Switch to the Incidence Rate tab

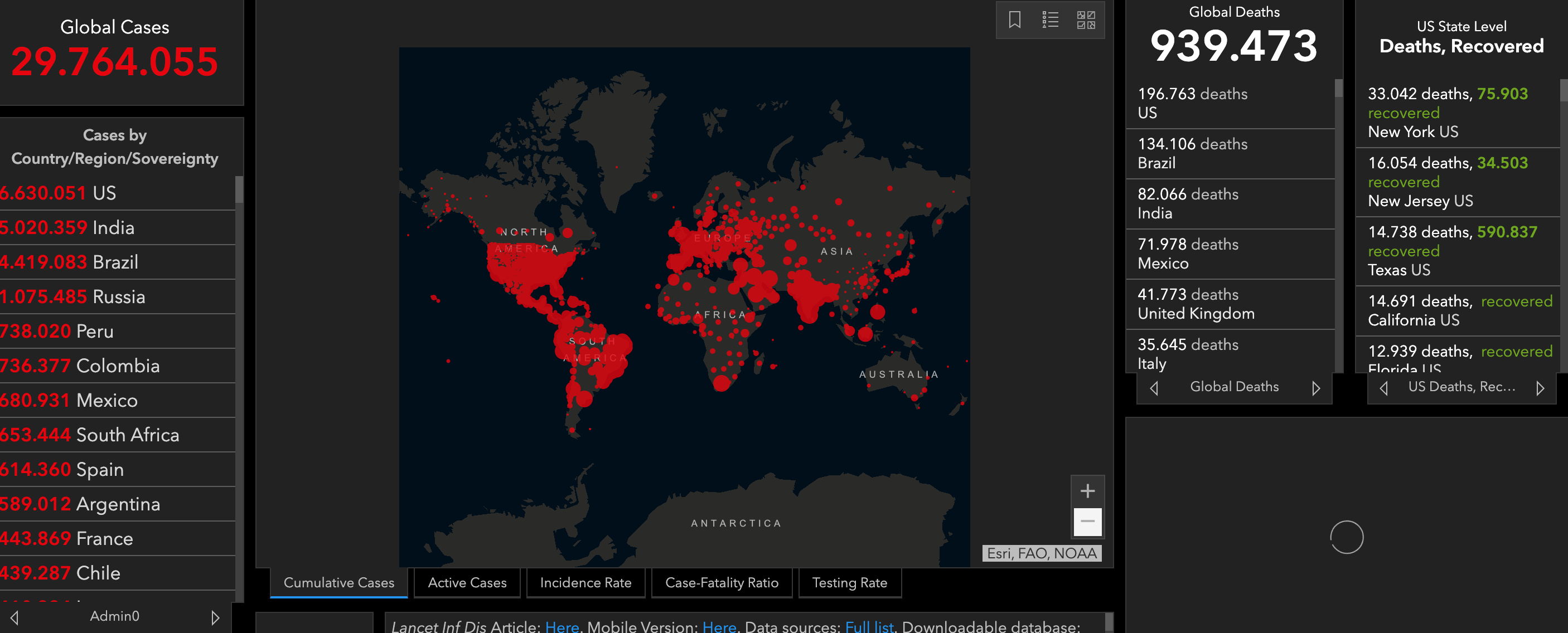click(x=585, y=582)
